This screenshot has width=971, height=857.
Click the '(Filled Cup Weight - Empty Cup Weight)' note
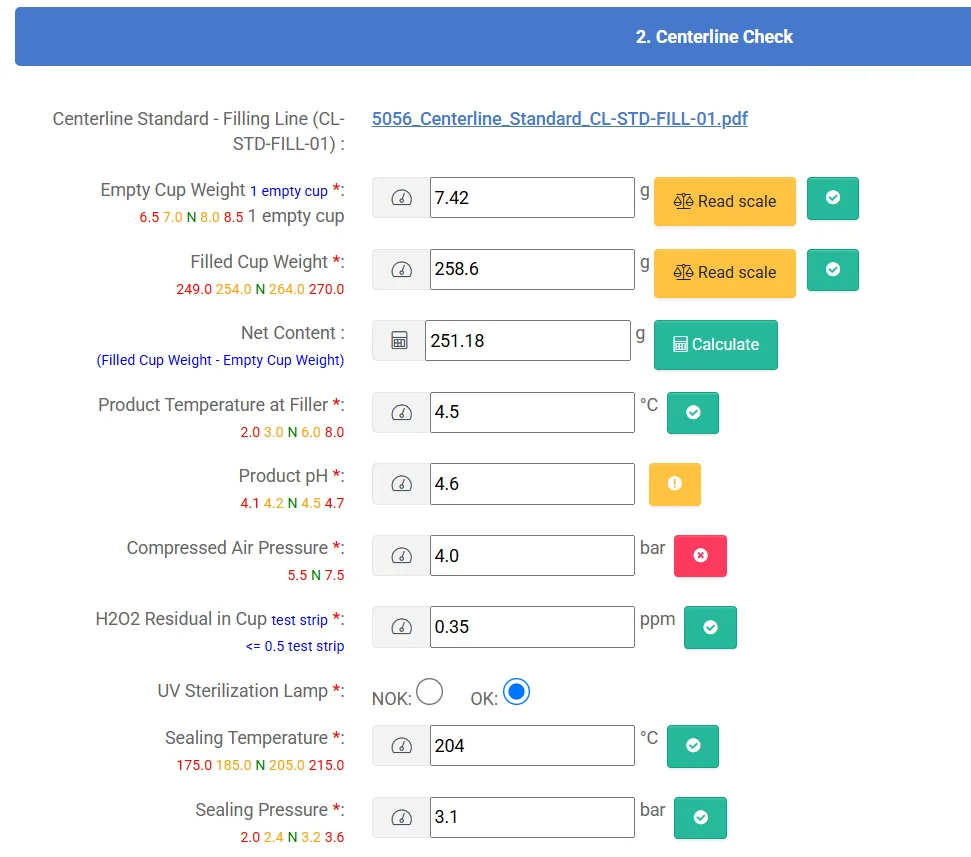tap(220, 360)
